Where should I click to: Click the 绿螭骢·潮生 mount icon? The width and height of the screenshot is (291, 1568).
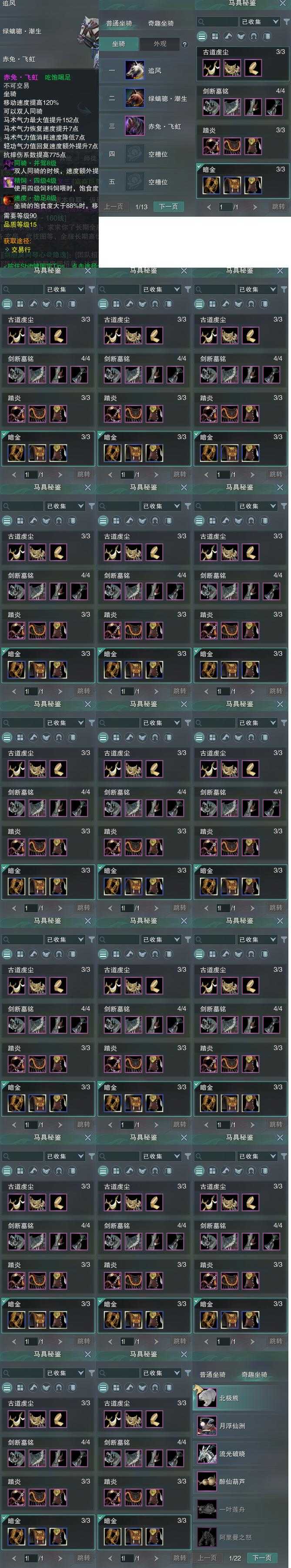click(x=134, y=98)
